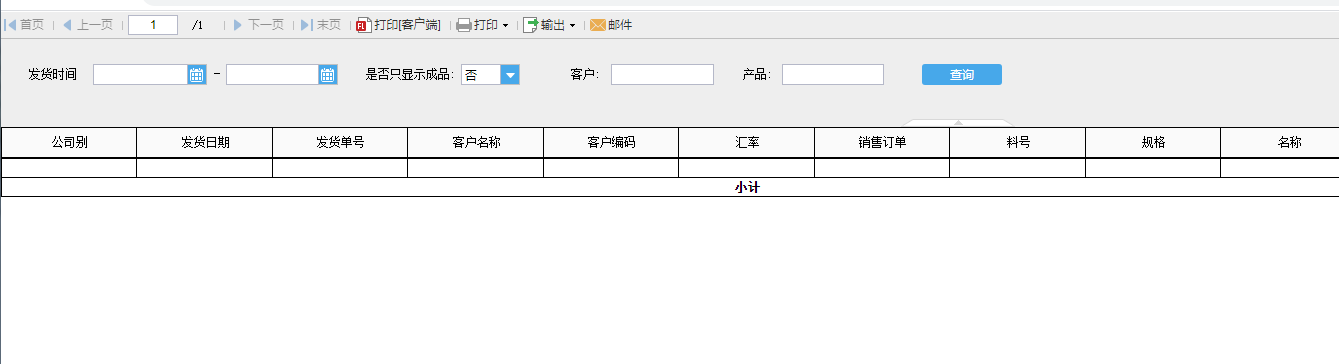Collapse the parameter panel with up arrow
The image size is (1339, 364).
pos(958,122)
